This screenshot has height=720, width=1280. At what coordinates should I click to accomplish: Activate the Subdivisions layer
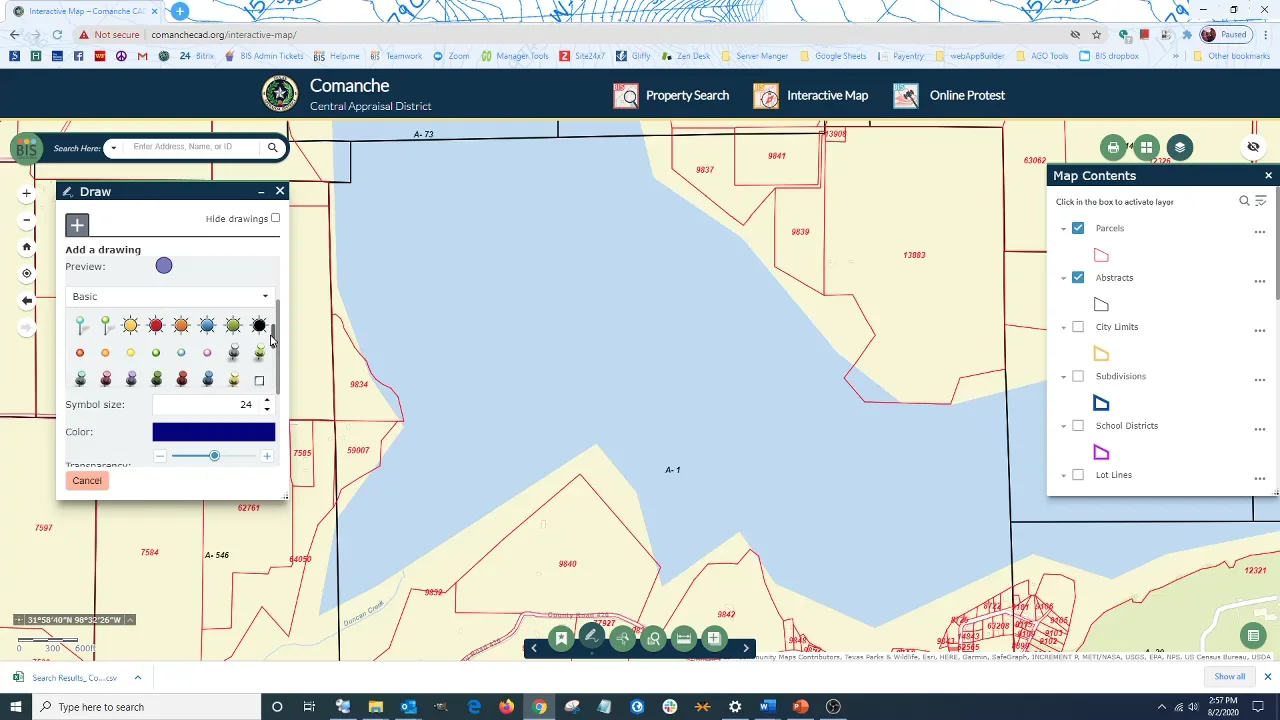[x=1078, y=376]
